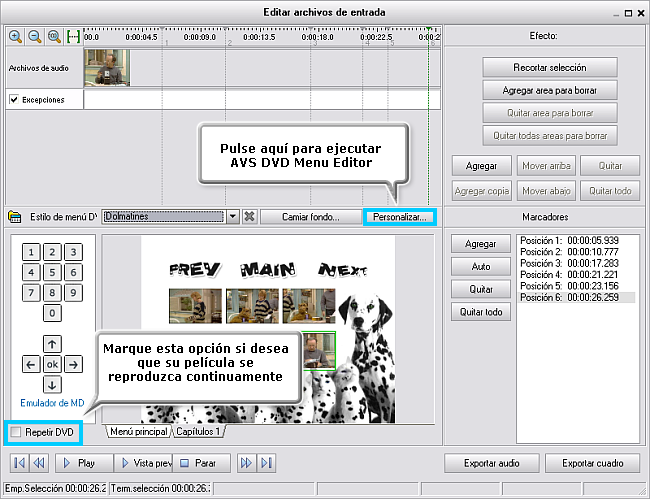Stop playback with Parar button

201,463
